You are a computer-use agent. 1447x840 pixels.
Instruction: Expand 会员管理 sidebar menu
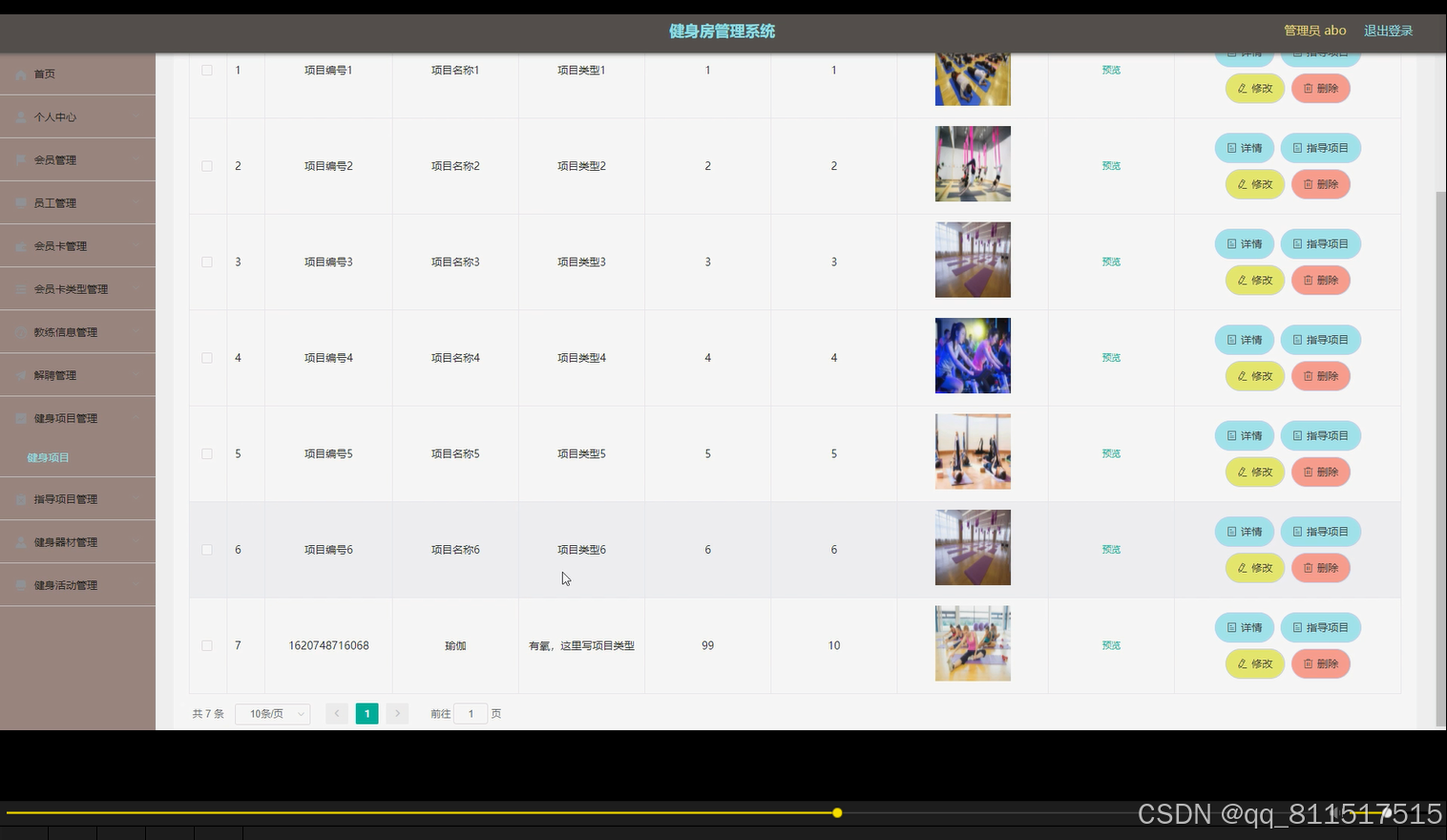[77, 159]
